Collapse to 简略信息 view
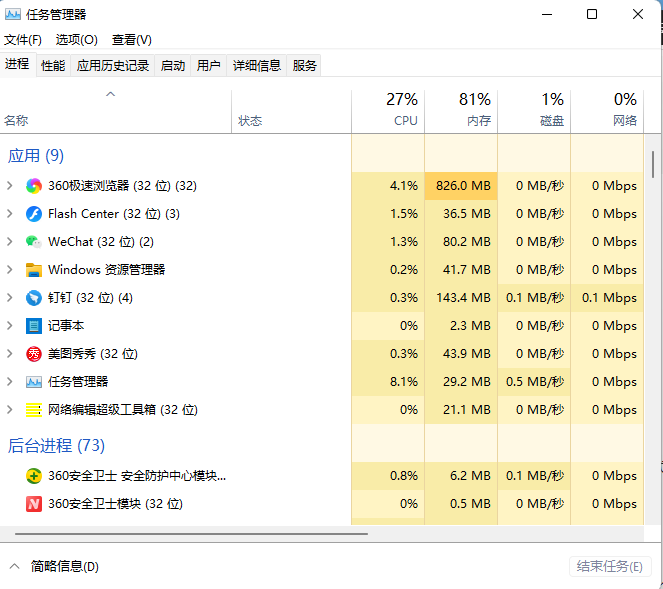Viewport: 663px width, 589px height. coord(56,566)
